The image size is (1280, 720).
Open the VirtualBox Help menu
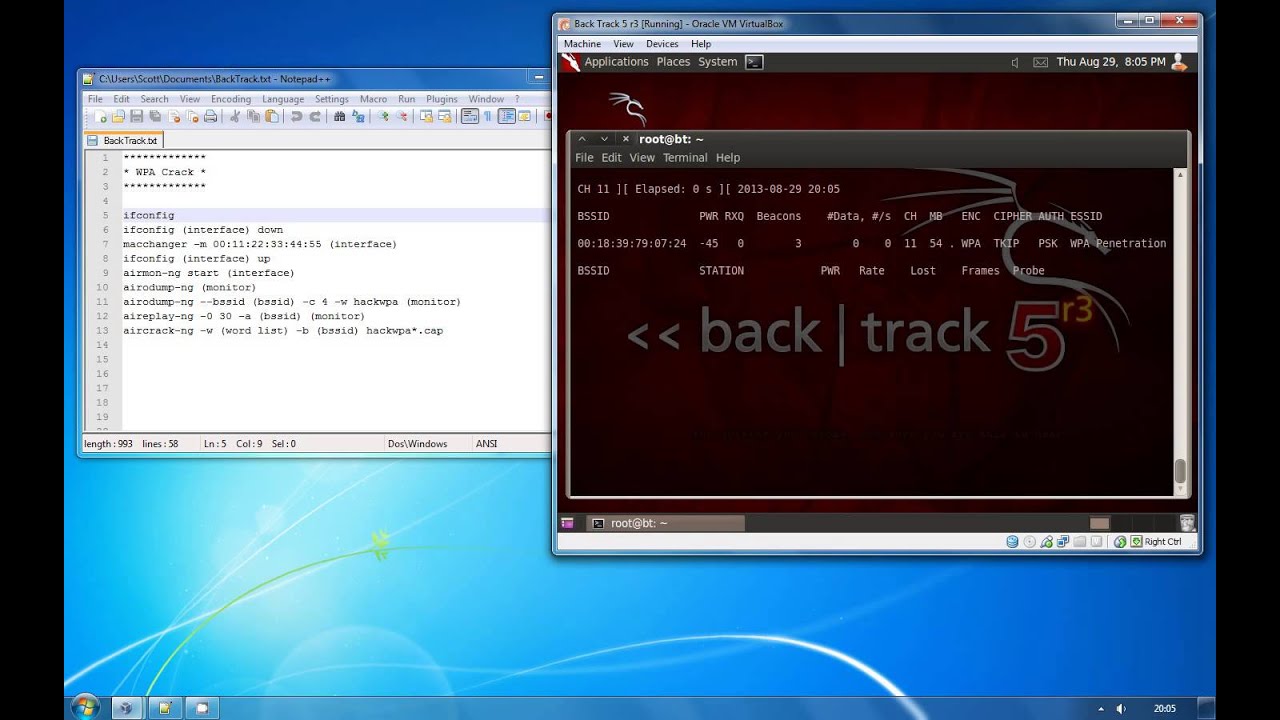(701, 44)
